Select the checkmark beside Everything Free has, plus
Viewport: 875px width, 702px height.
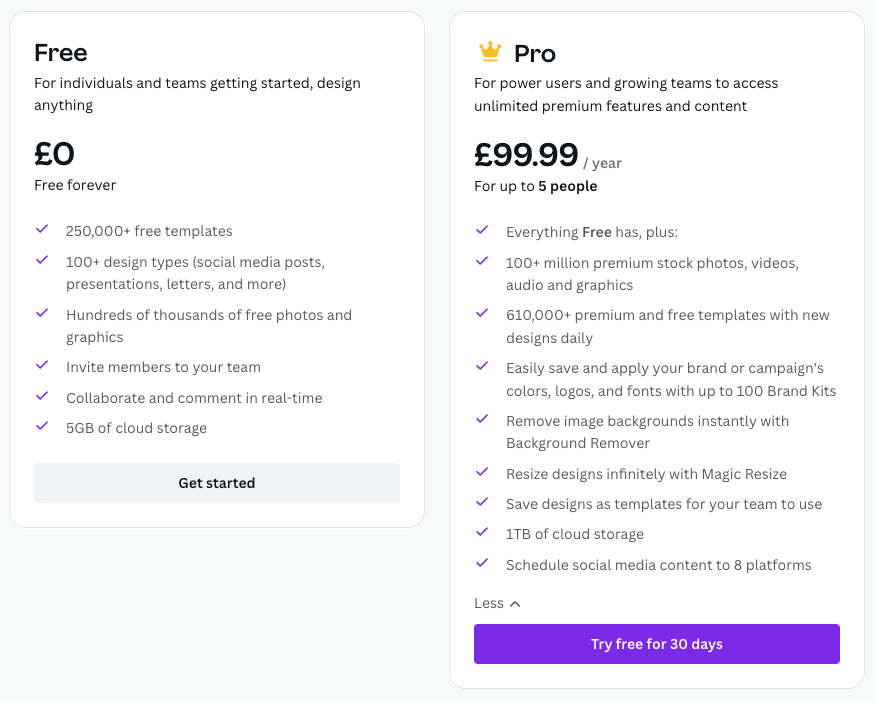482,232
